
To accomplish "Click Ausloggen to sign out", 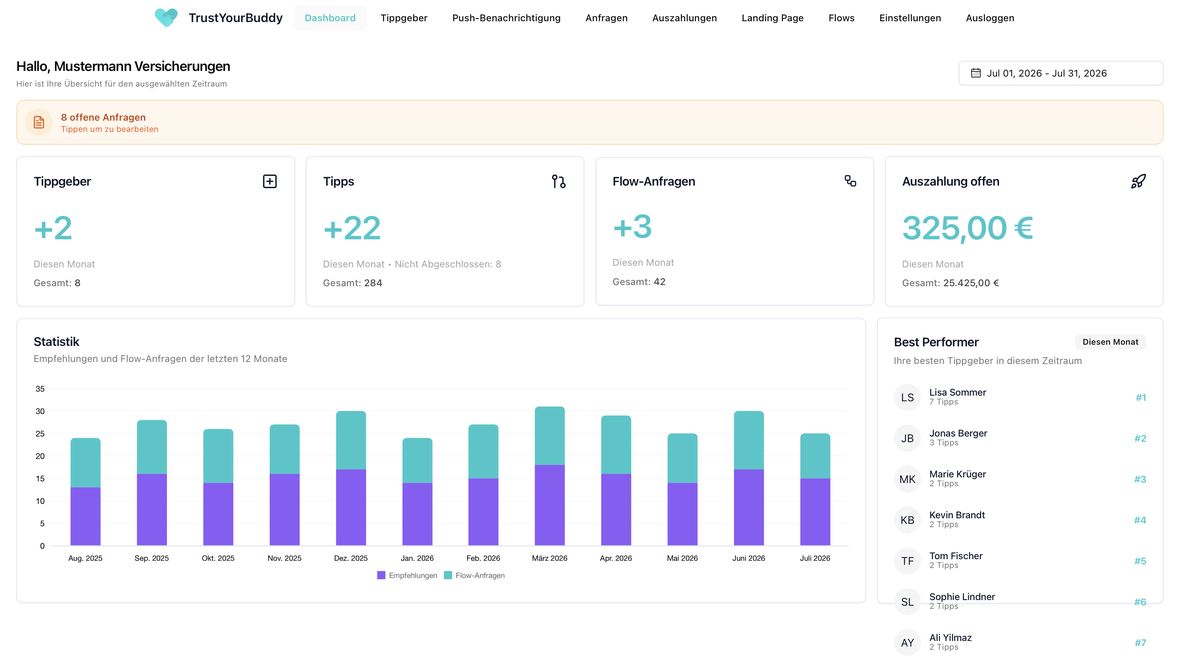I will point(990,18).
